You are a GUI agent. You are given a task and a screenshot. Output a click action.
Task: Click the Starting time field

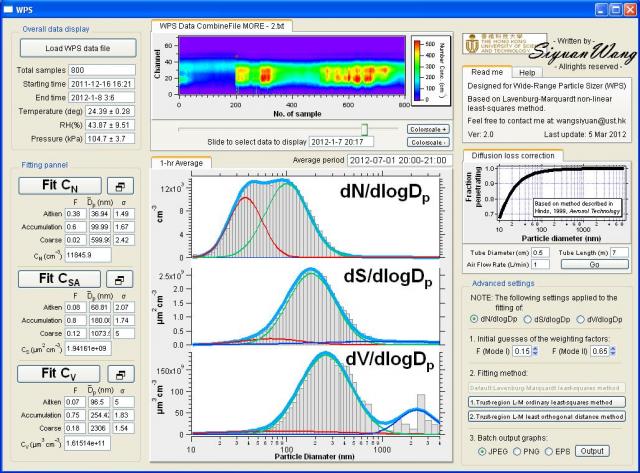102,84
